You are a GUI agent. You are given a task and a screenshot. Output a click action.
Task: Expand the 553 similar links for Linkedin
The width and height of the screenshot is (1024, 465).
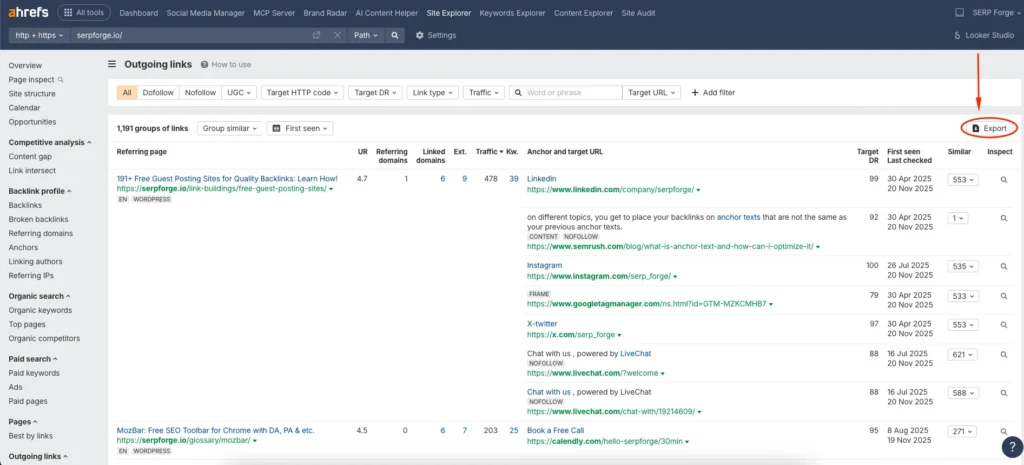[x=963, y=179]
